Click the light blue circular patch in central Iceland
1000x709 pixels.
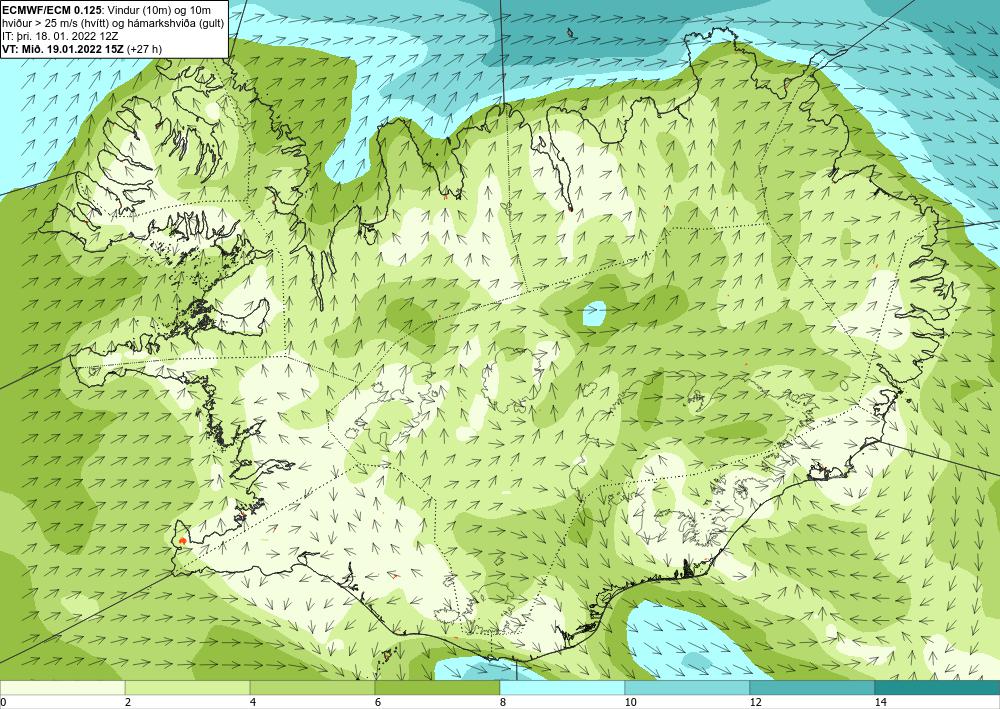coord(594,314)
